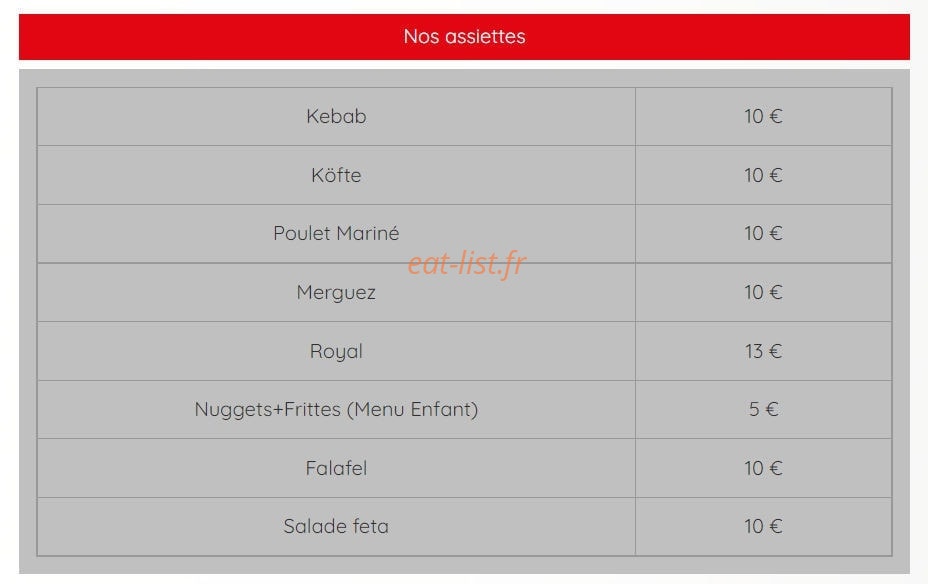Click the Nos assiettes red header

tap(464, 37)
